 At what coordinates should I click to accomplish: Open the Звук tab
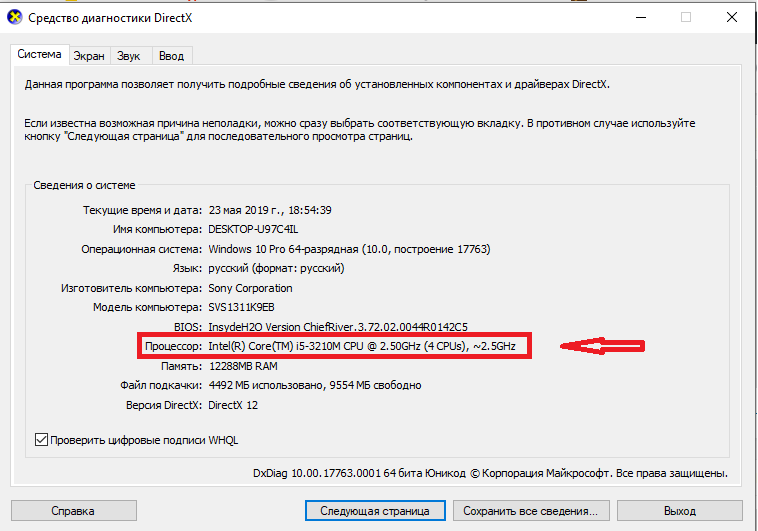pyautogui.click(x=129, y=56)
